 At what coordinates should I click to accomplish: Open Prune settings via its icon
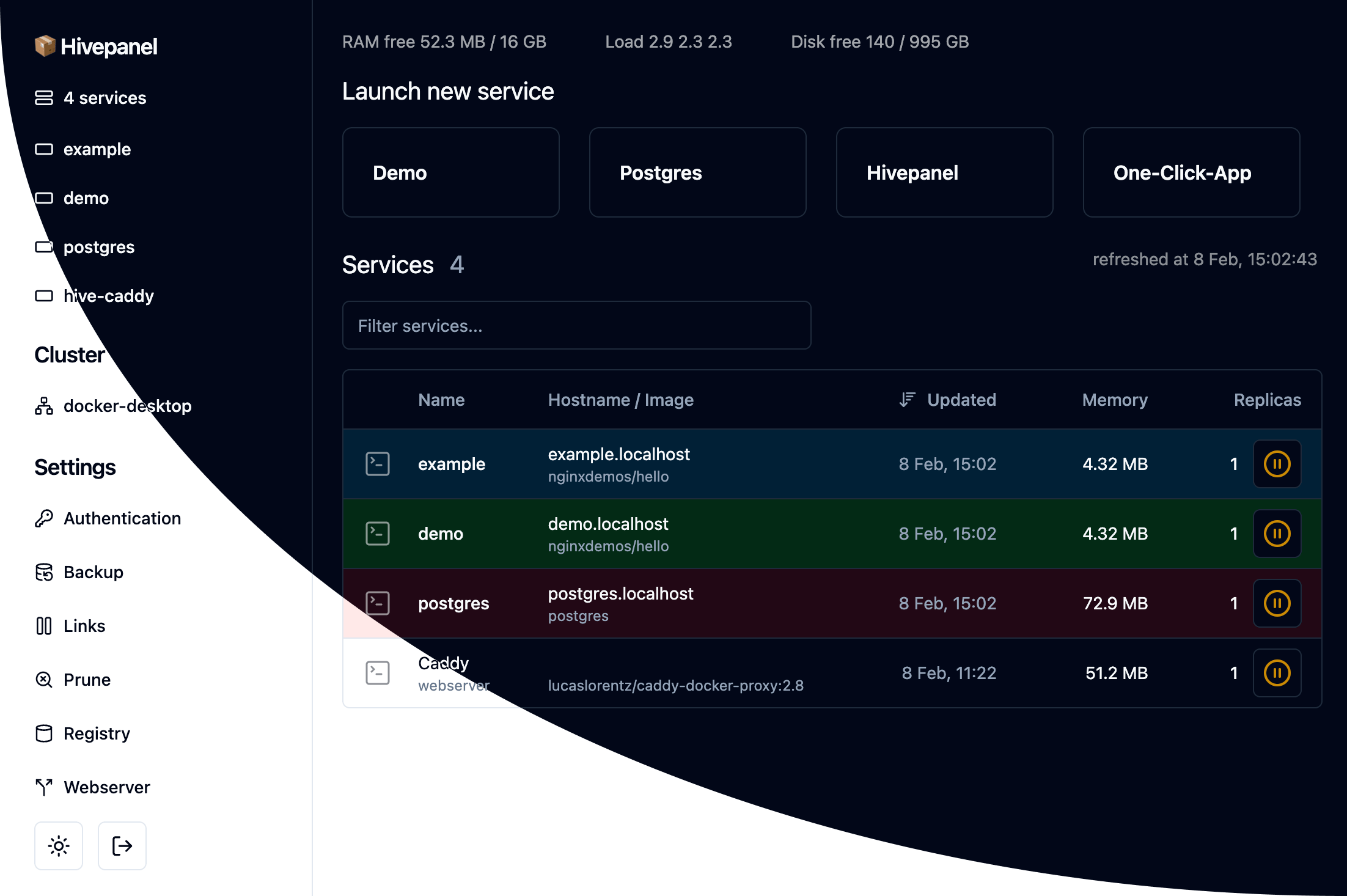coord(44,680)
